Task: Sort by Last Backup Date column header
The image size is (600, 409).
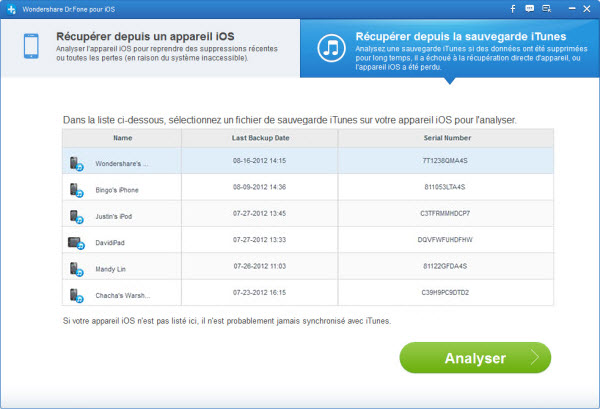Action: coord(260,138)
